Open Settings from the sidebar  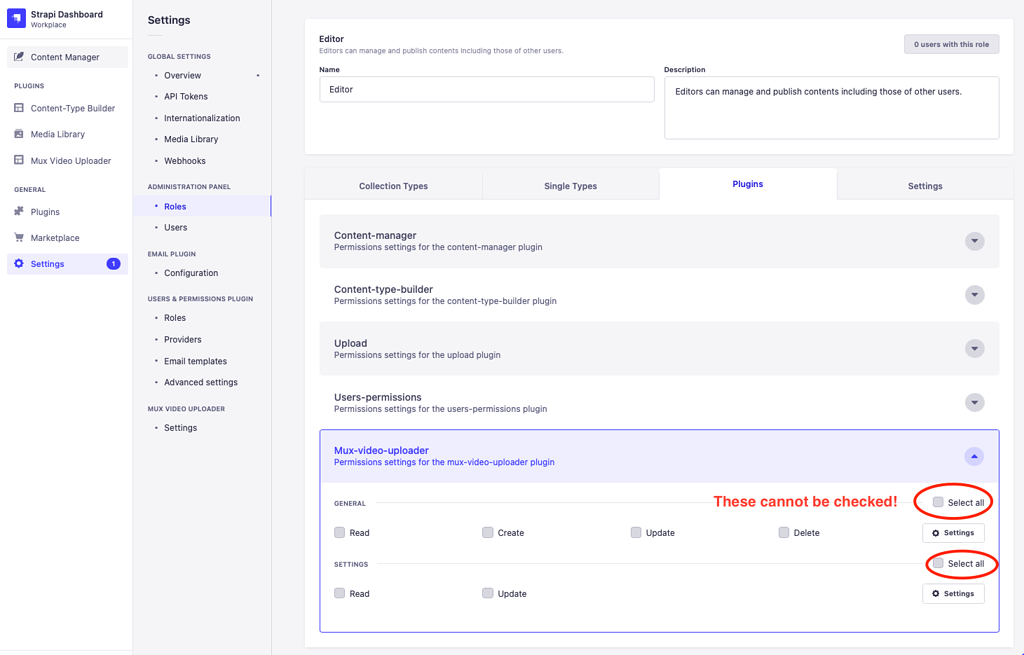click(45, 264)
